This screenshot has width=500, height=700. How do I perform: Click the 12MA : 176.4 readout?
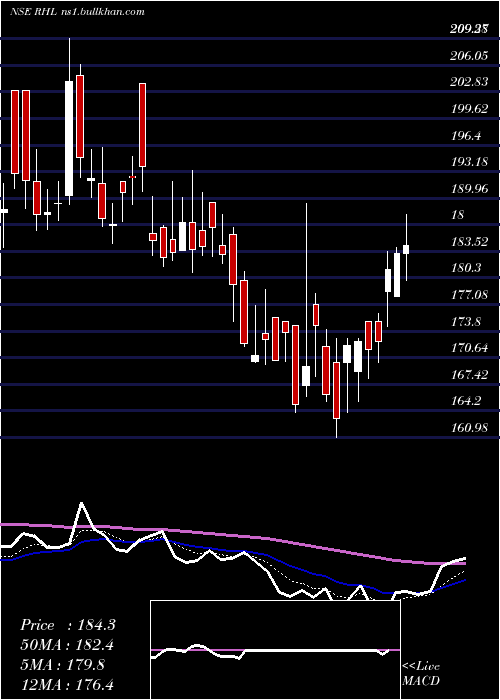[67, 684]
